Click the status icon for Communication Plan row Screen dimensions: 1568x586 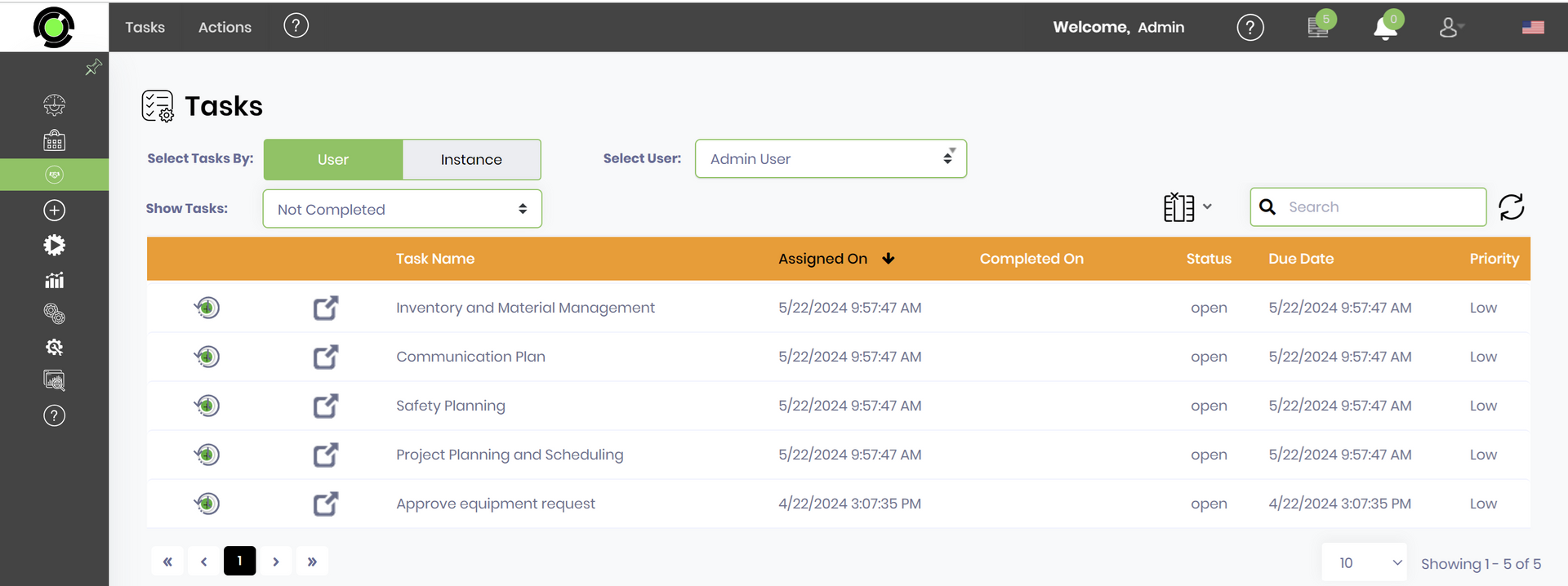click(207, 357)
